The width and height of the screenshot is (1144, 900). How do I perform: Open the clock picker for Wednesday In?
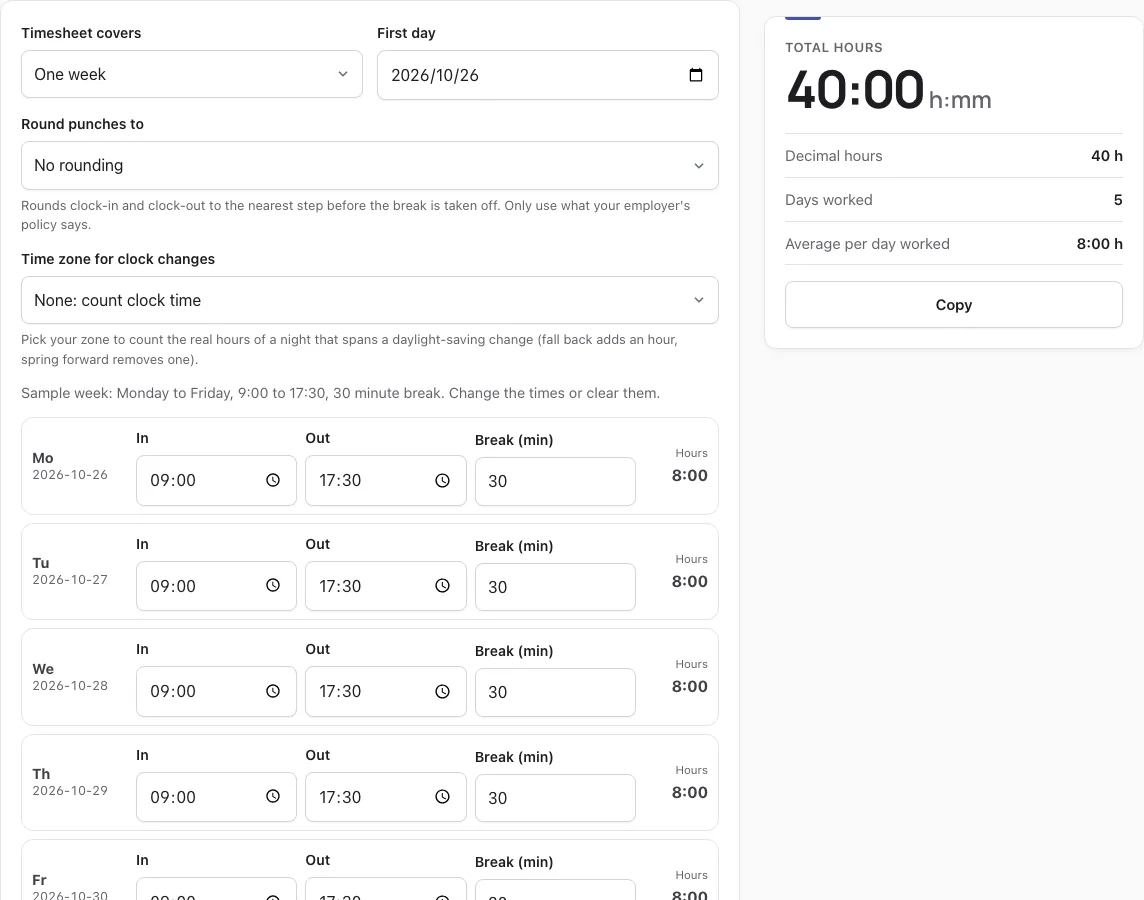pyautogui.click(x=273, y=691)
